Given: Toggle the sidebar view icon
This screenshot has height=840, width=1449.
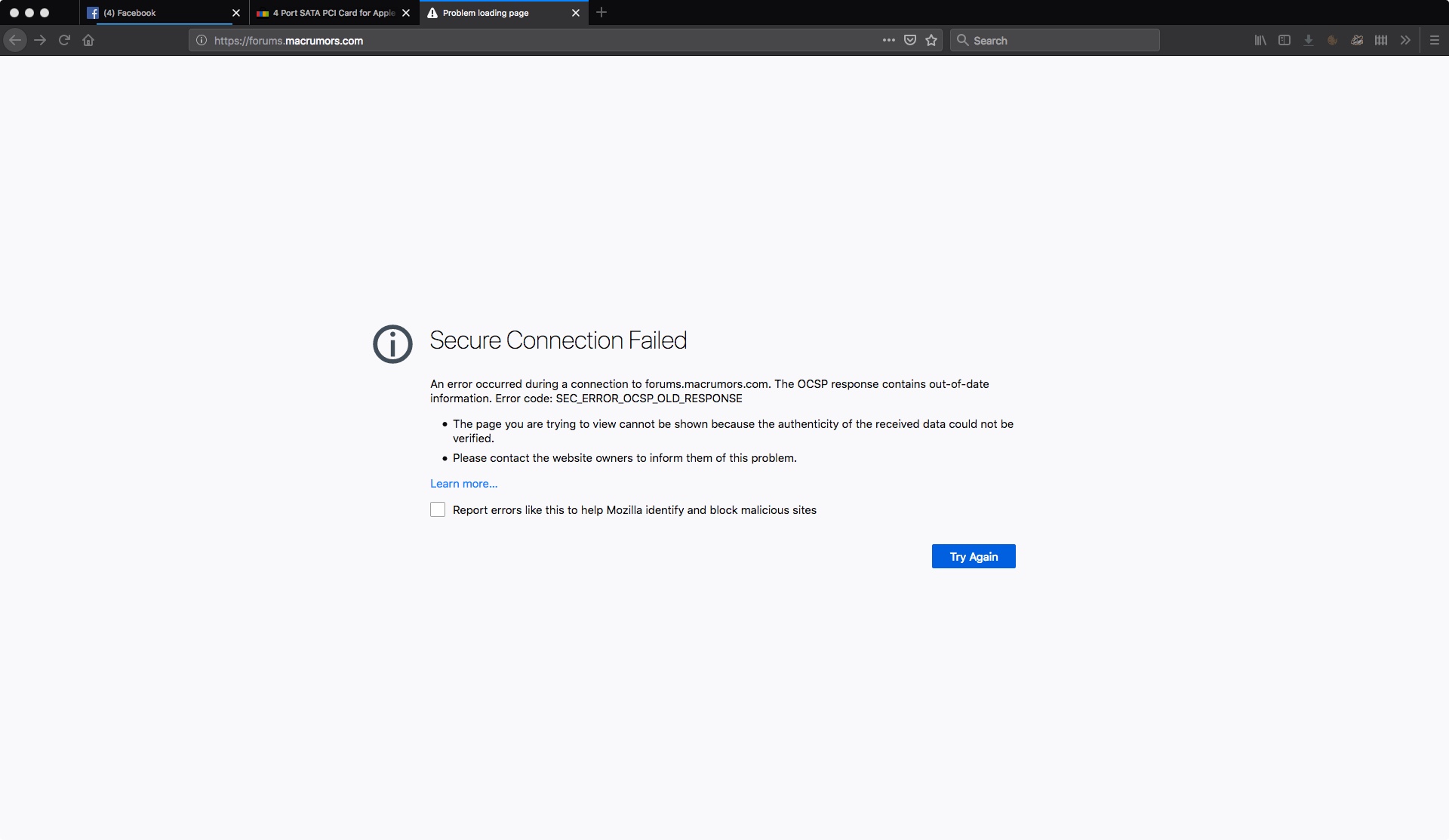Looking at the screenshot, I should point(1284,40).
